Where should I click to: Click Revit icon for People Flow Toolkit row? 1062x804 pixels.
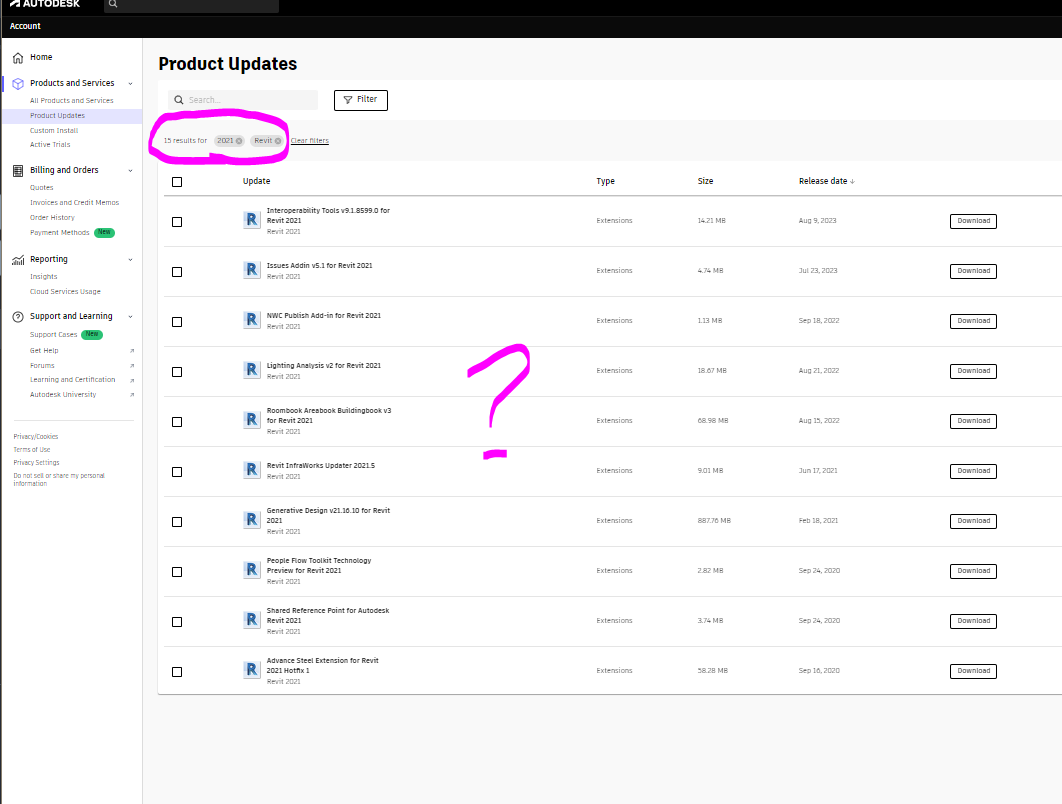[x=252, y=570]
